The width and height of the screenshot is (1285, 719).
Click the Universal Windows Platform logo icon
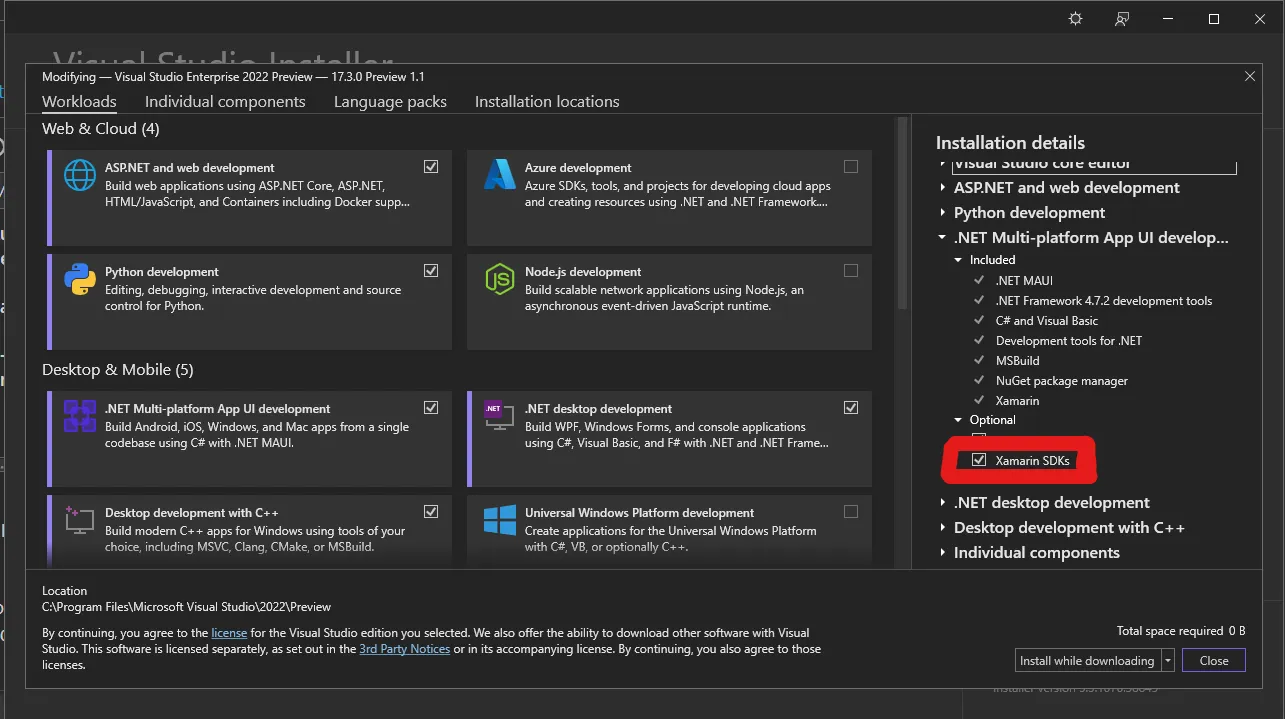point(500,520)
